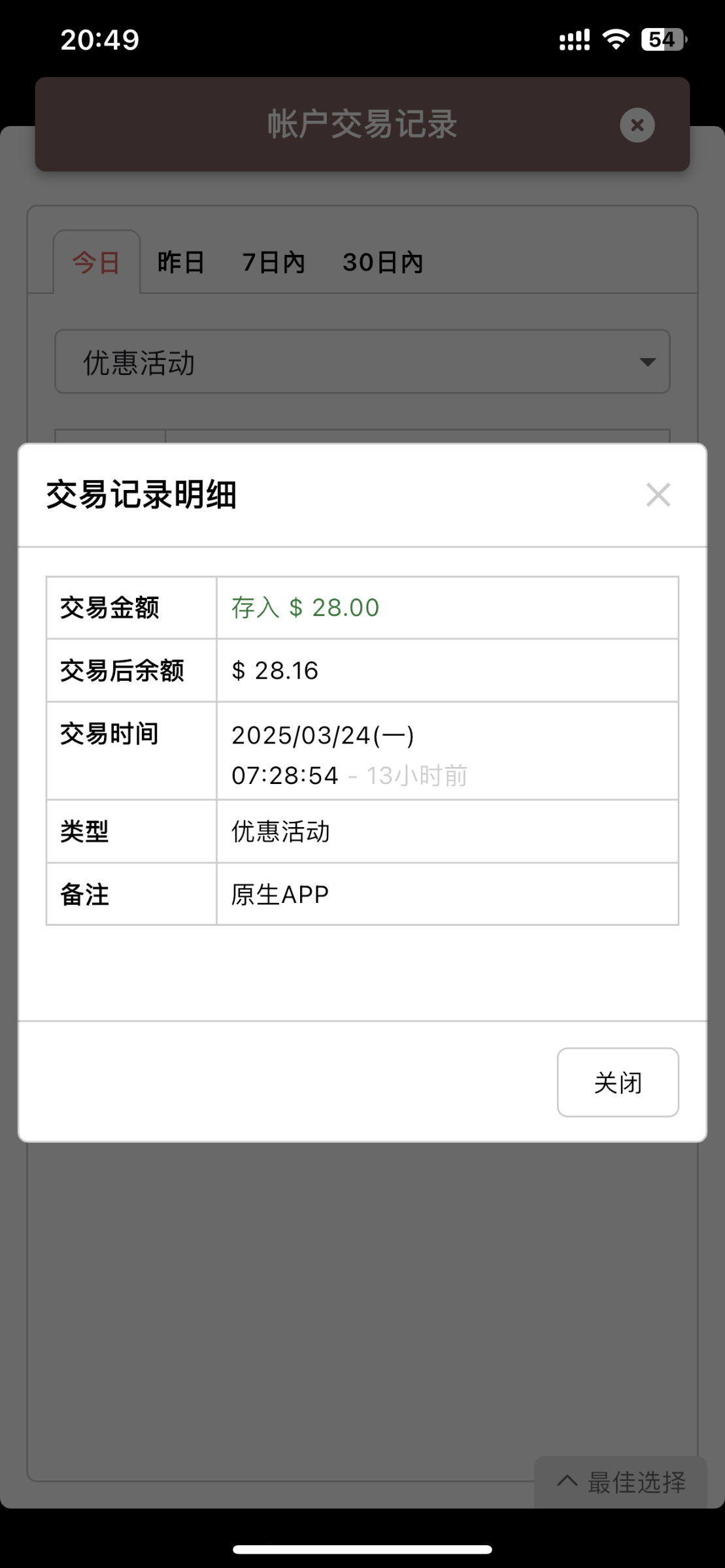This screenshot has height=1568, width=725.
Task: Tap the home indicator bar
Action: pyautogui.click(x=362, y=1550)
